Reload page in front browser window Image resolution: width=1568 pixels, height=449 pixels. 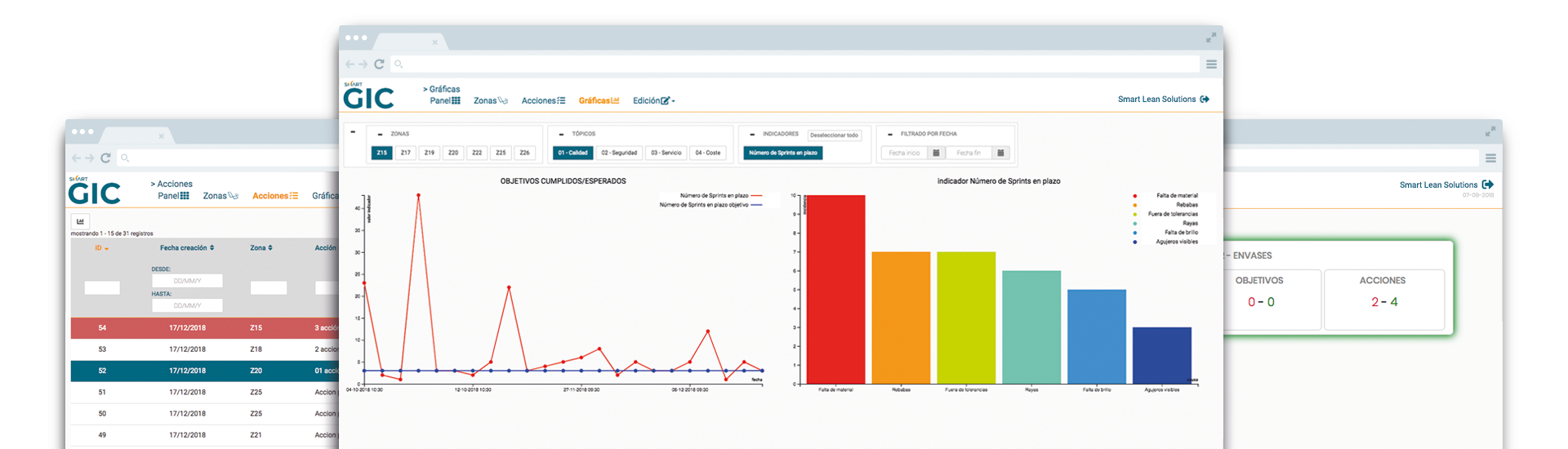pyautogui.click(x=379, y=64)
